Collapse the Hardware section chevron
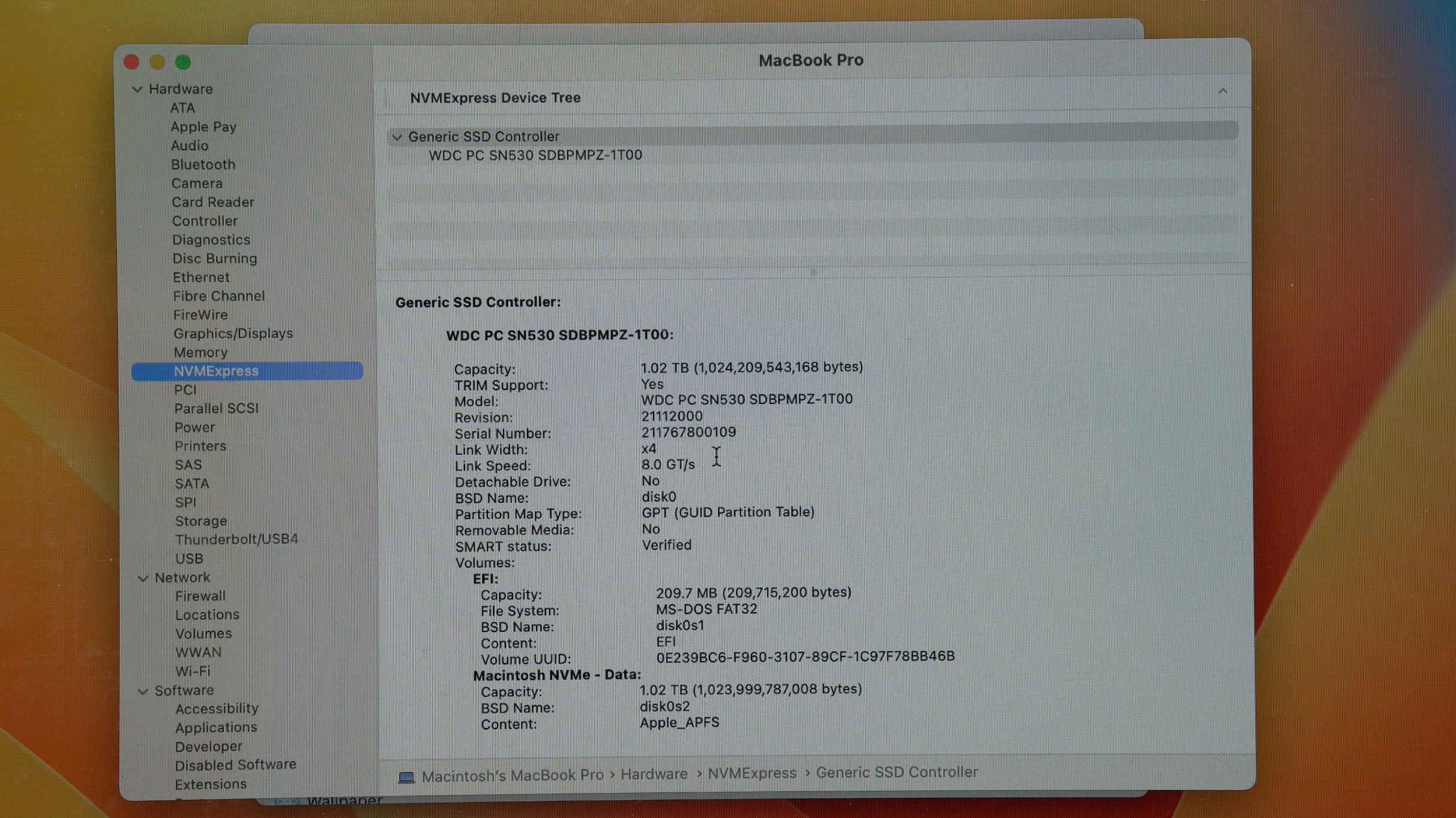 (137, 89)
